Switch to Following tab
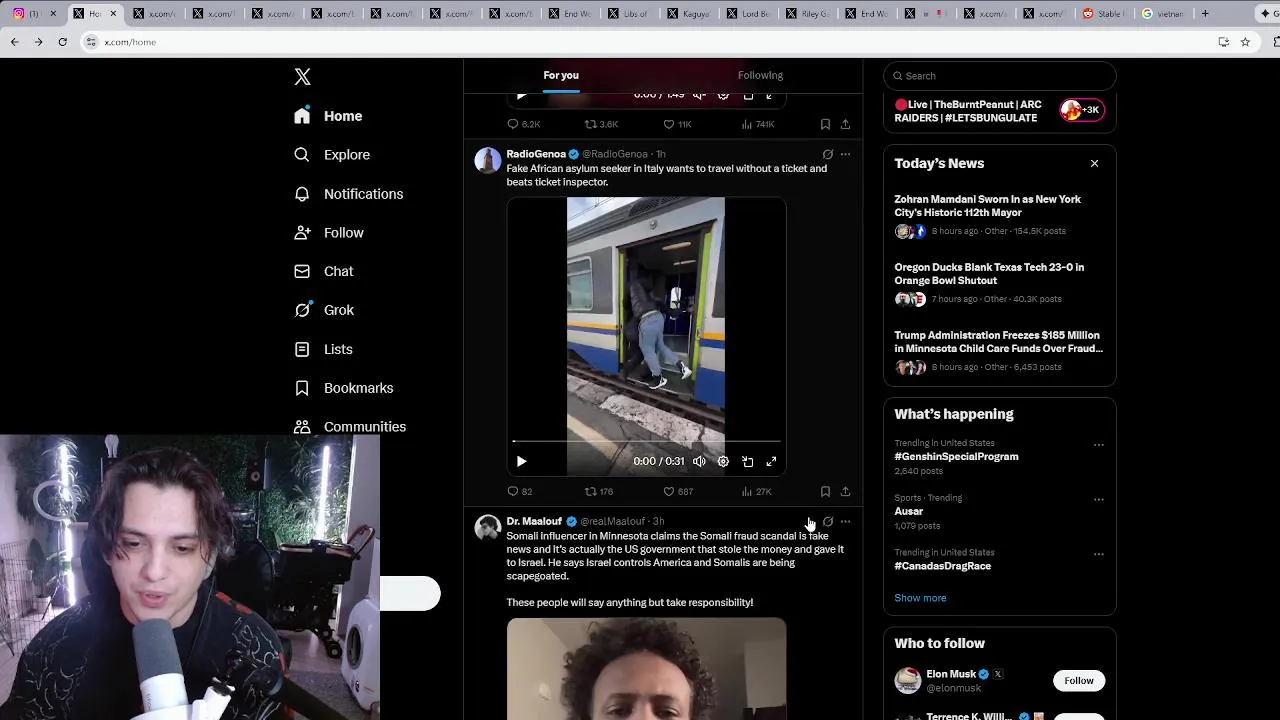This screenshot has width=1280, height=720. coord(760,75)
